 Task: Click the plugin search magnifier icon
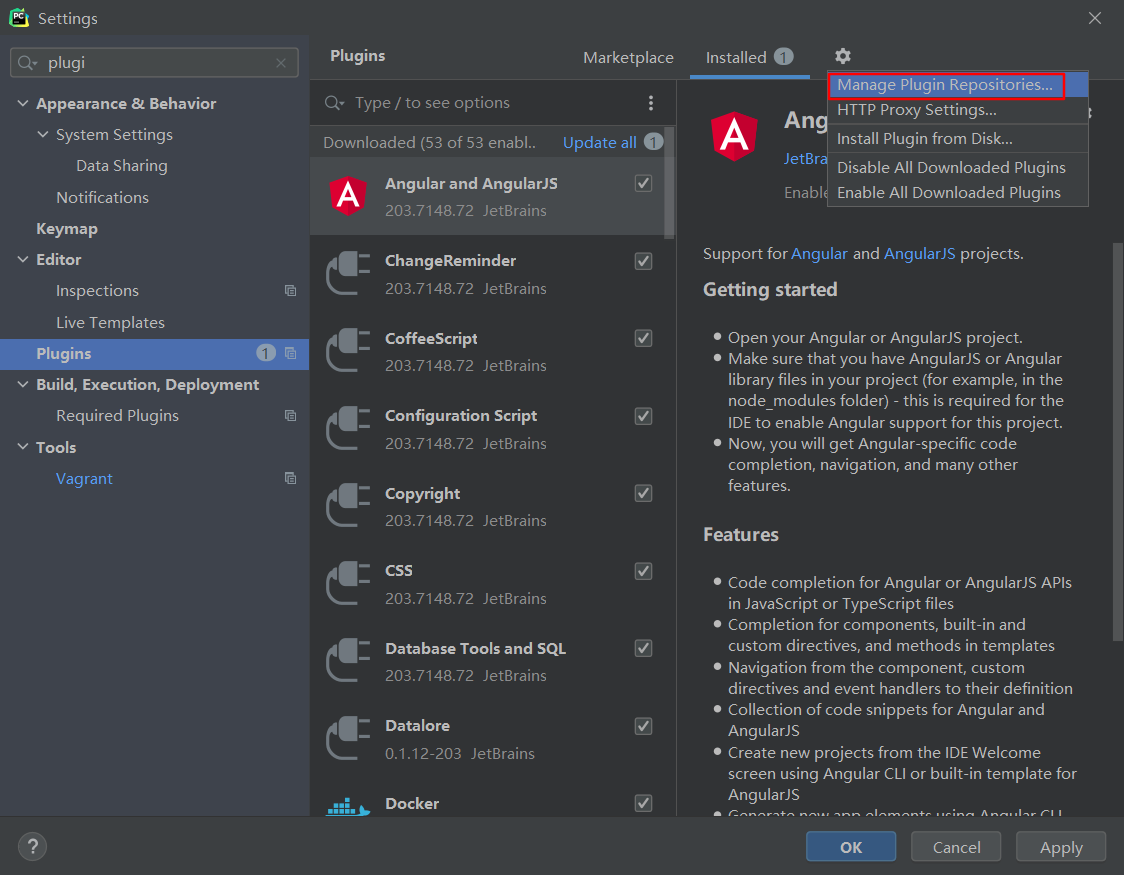pyautogui.click(x=333, y=102)
